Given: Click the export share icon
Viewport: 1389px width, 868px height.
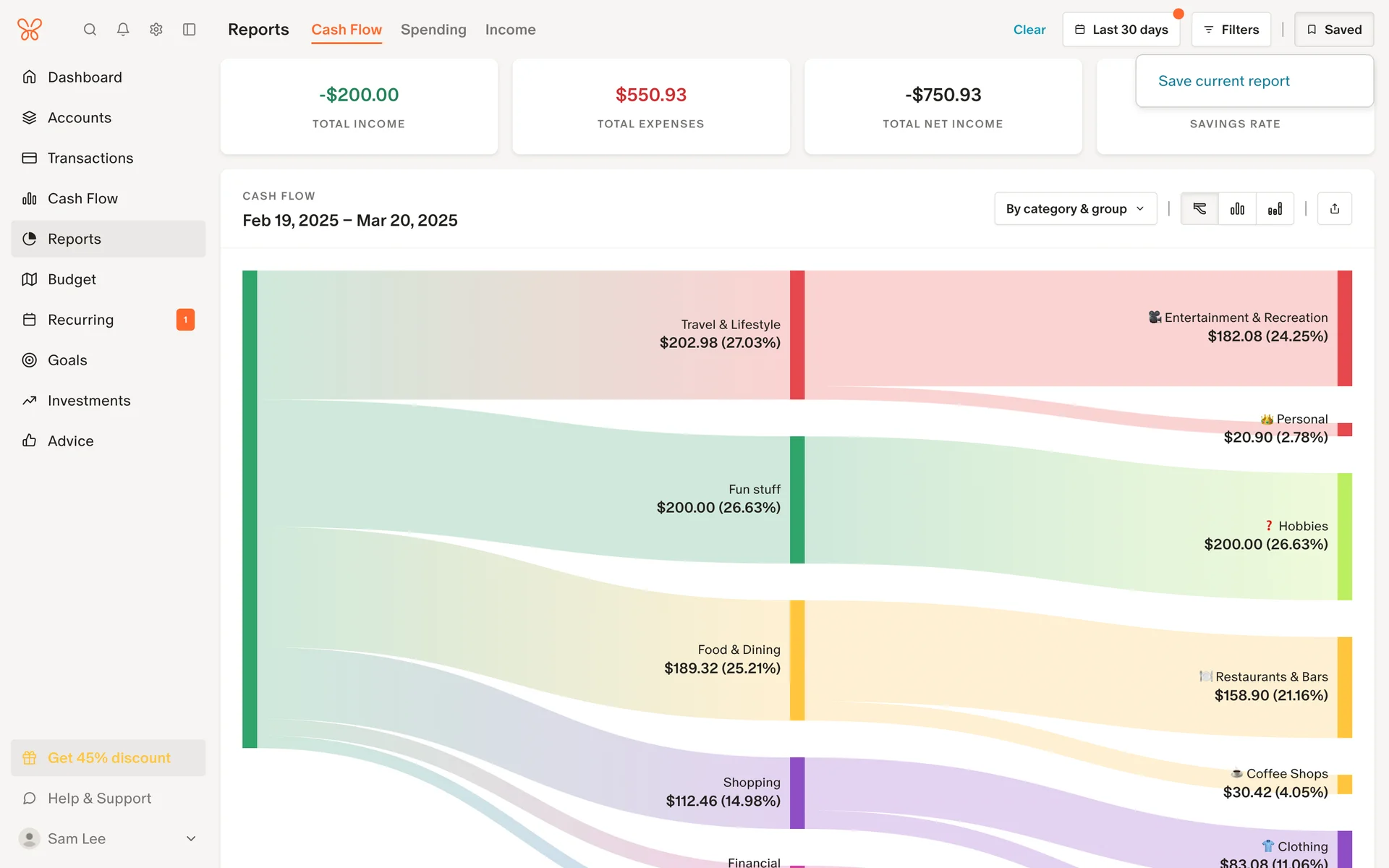Looking at the screenshot, I should point(1335,209).
